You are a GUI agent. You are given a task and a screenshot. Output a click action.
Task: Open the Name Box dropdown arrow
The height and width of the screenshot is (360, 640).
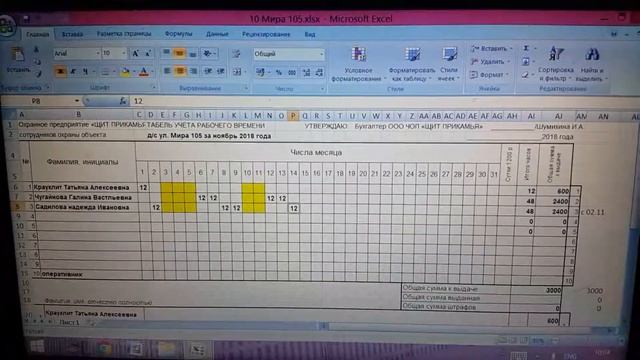pyautogui.click(x=77, y=101)
